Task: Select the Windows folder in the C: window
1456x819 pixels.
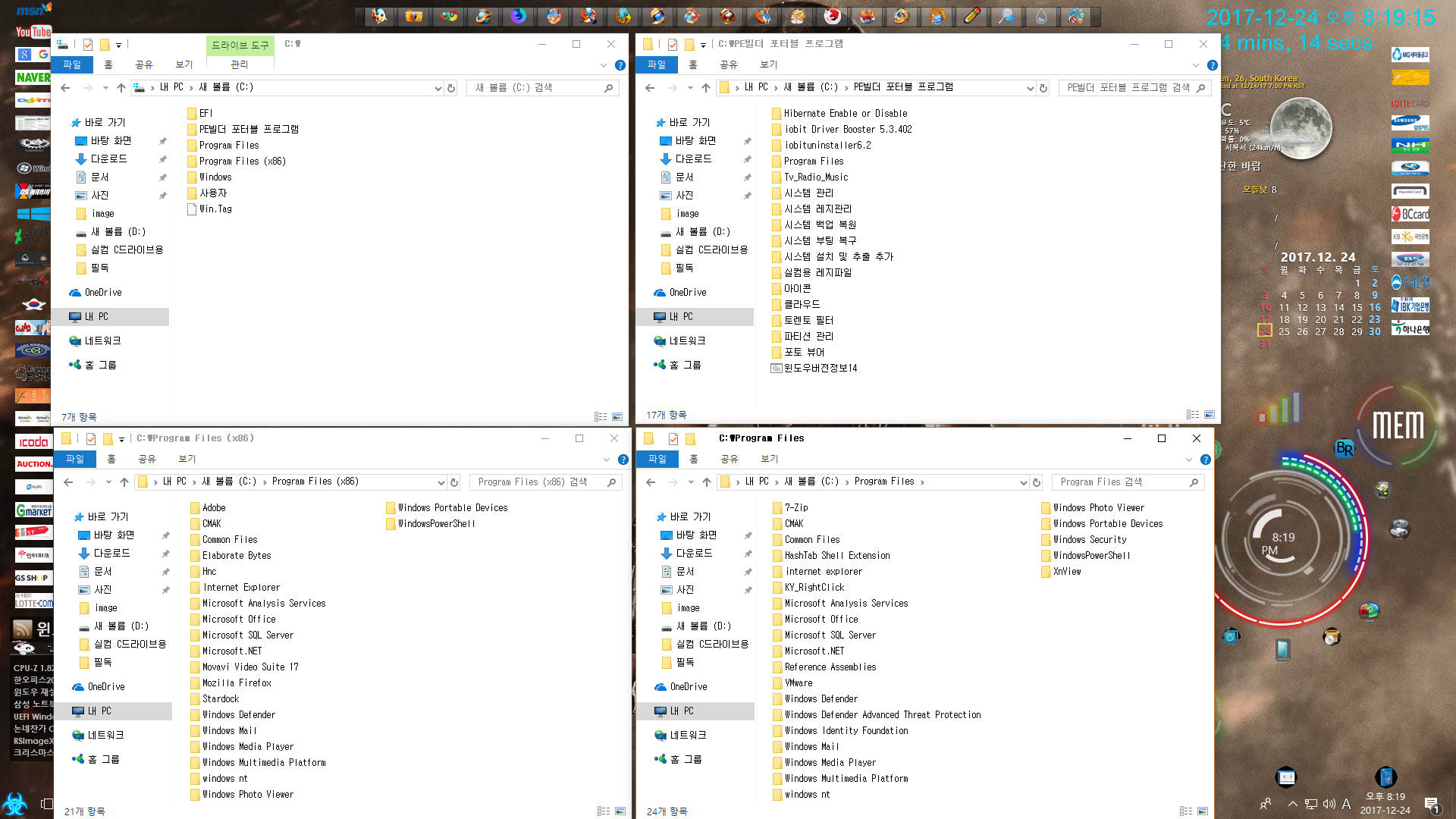Action: click(215, 177)
